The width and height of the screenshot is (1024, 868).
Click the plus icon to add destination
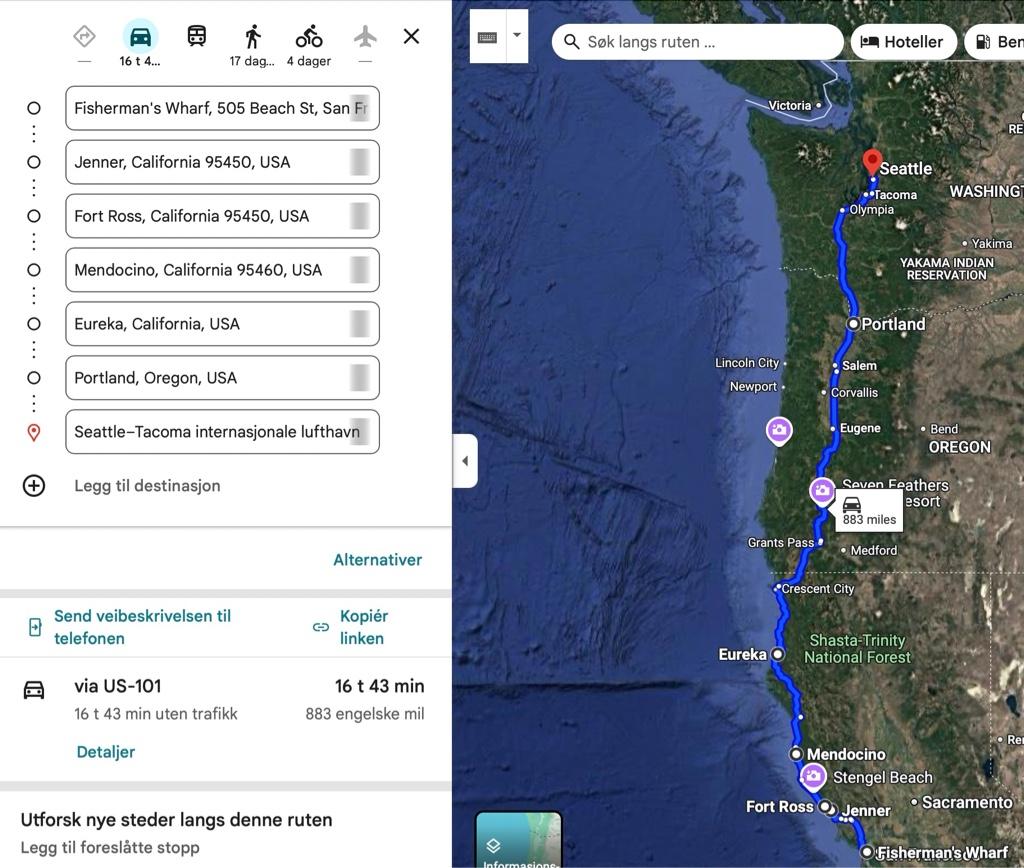click(34, 486)
